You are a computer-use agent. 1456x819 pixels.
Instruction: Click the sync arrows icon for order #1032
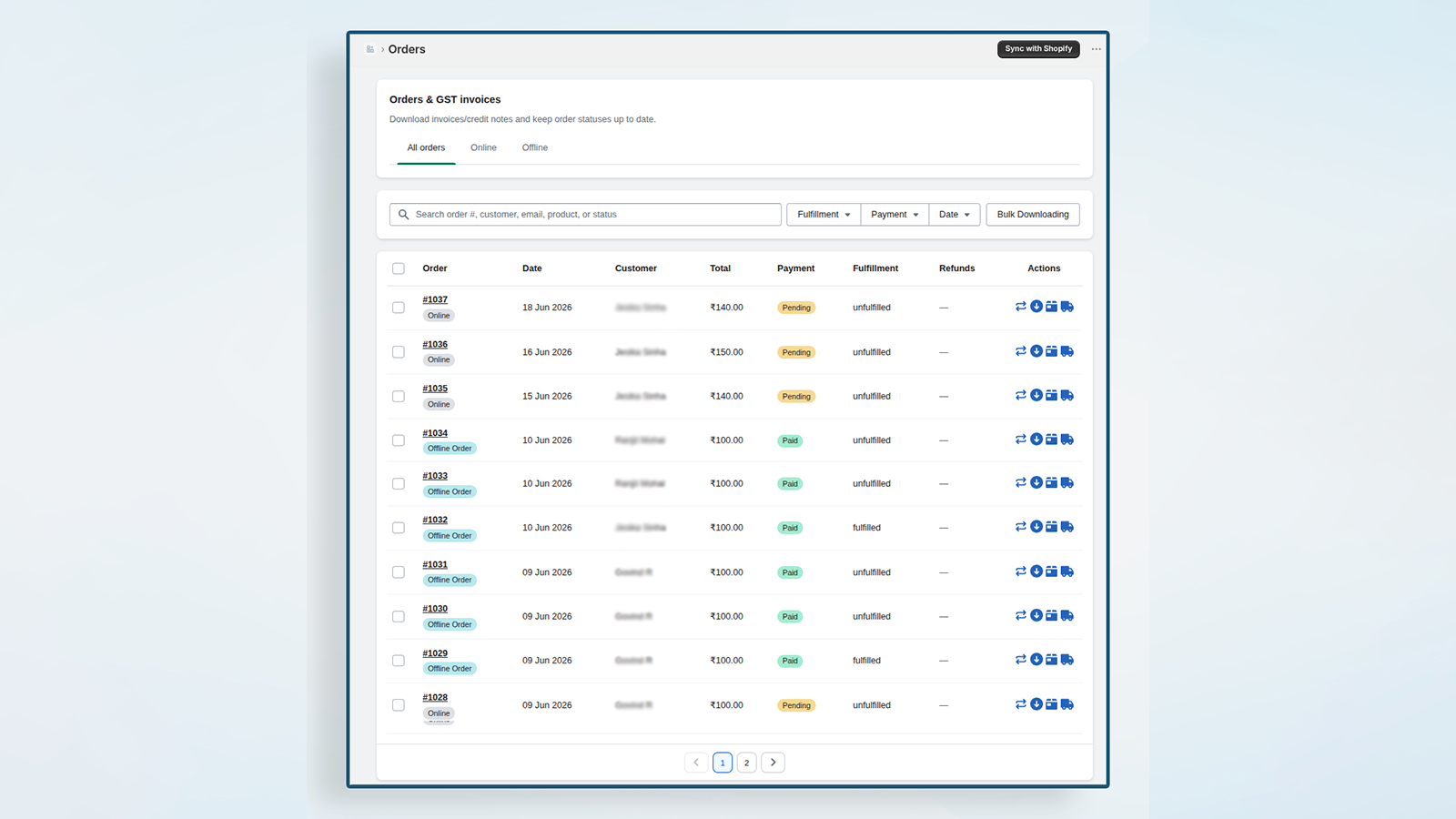pos(1021,527)
